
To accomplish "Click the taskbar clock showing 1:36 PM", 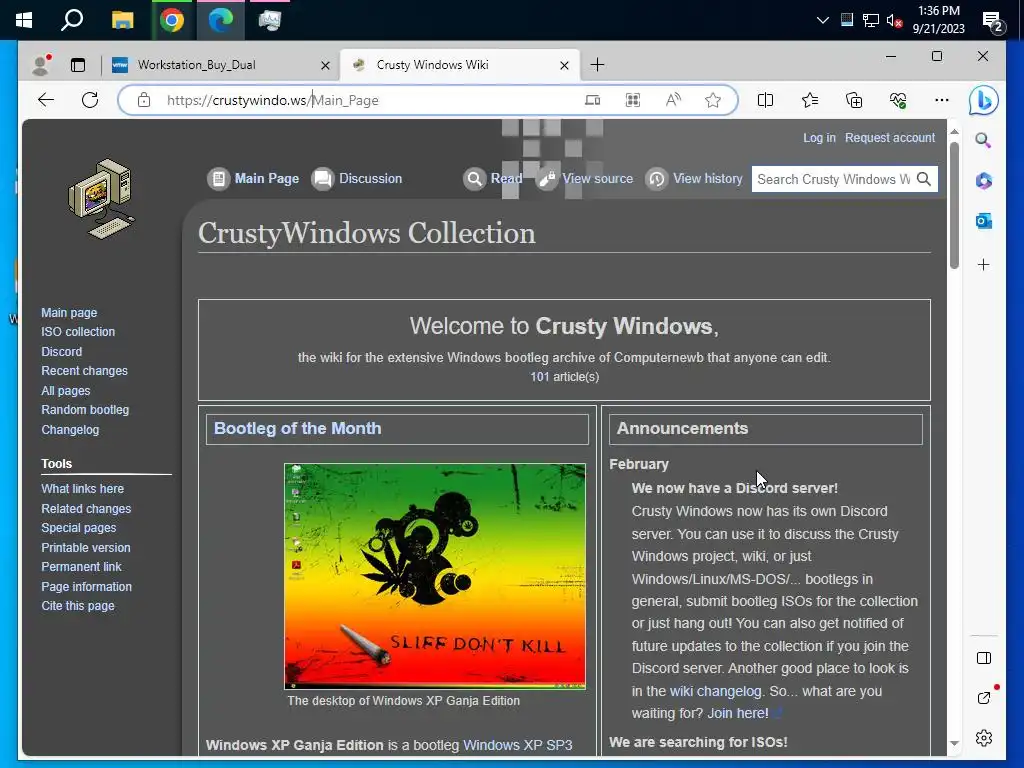I will 938,20.
